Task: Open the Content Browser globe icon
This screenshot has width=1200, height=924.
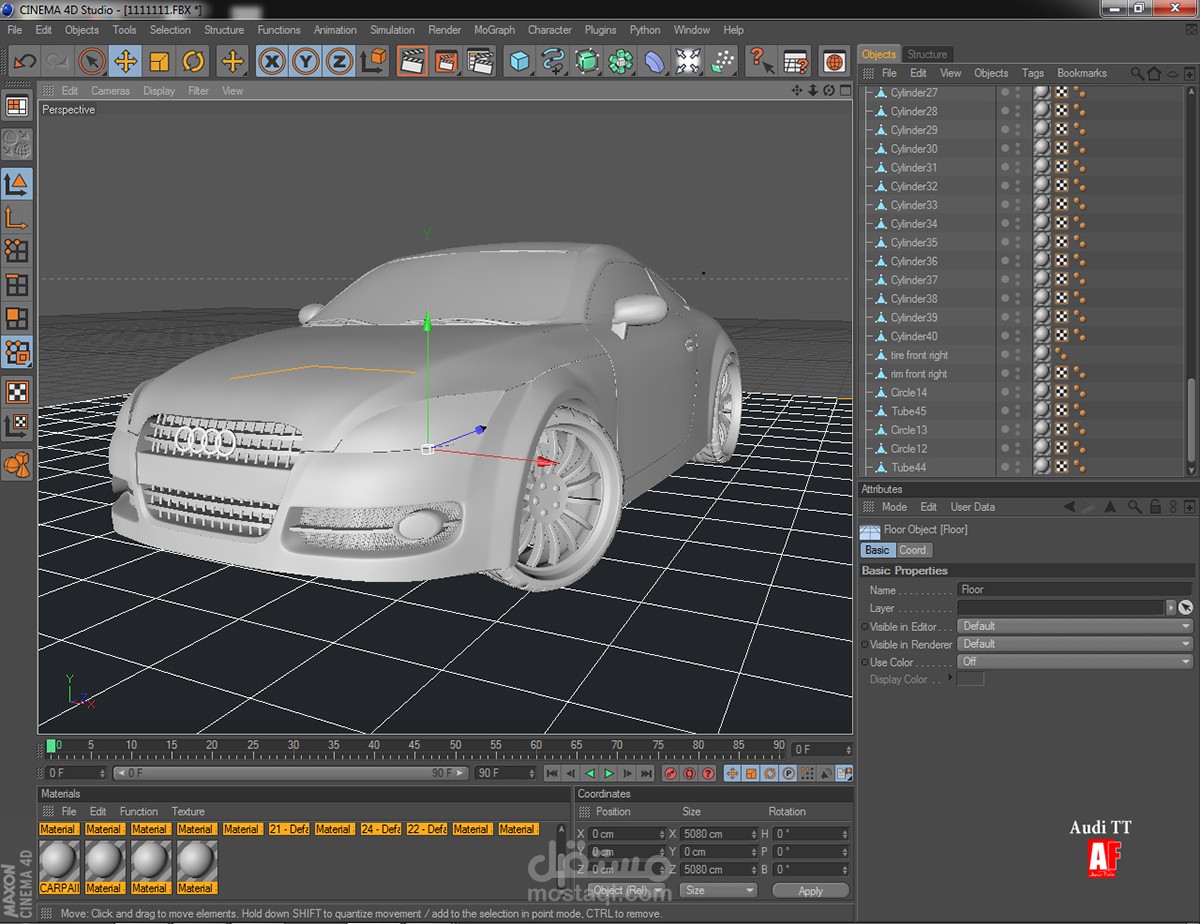Action: tap(834, 62)
